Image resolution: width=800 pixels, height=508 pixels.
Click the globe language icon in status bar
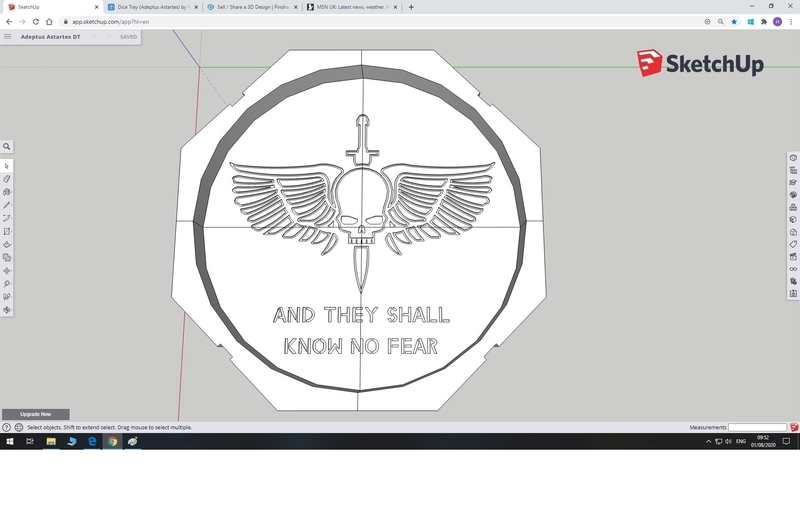click(x=19, y=427)
